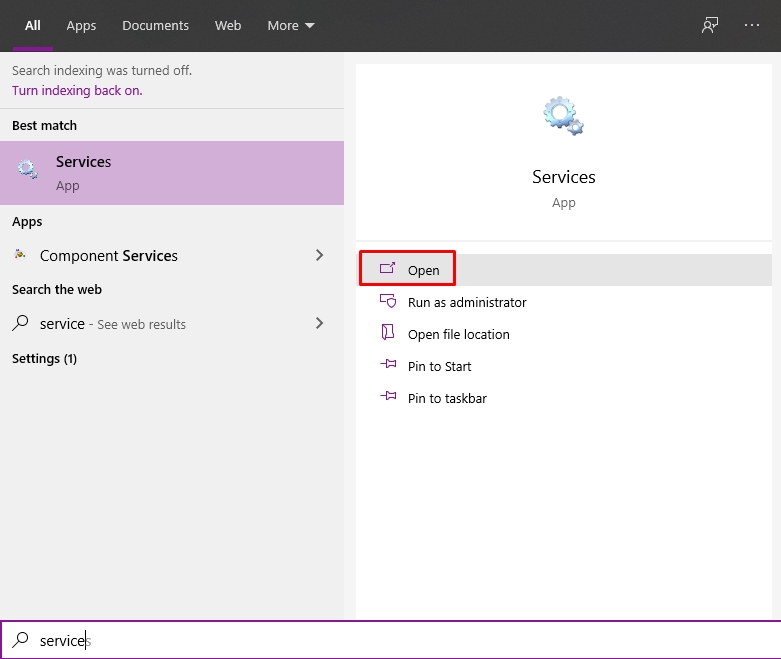Select the Settings (1) results group
This screenshot has height=659, width=781.
click(x=44, y=359)
